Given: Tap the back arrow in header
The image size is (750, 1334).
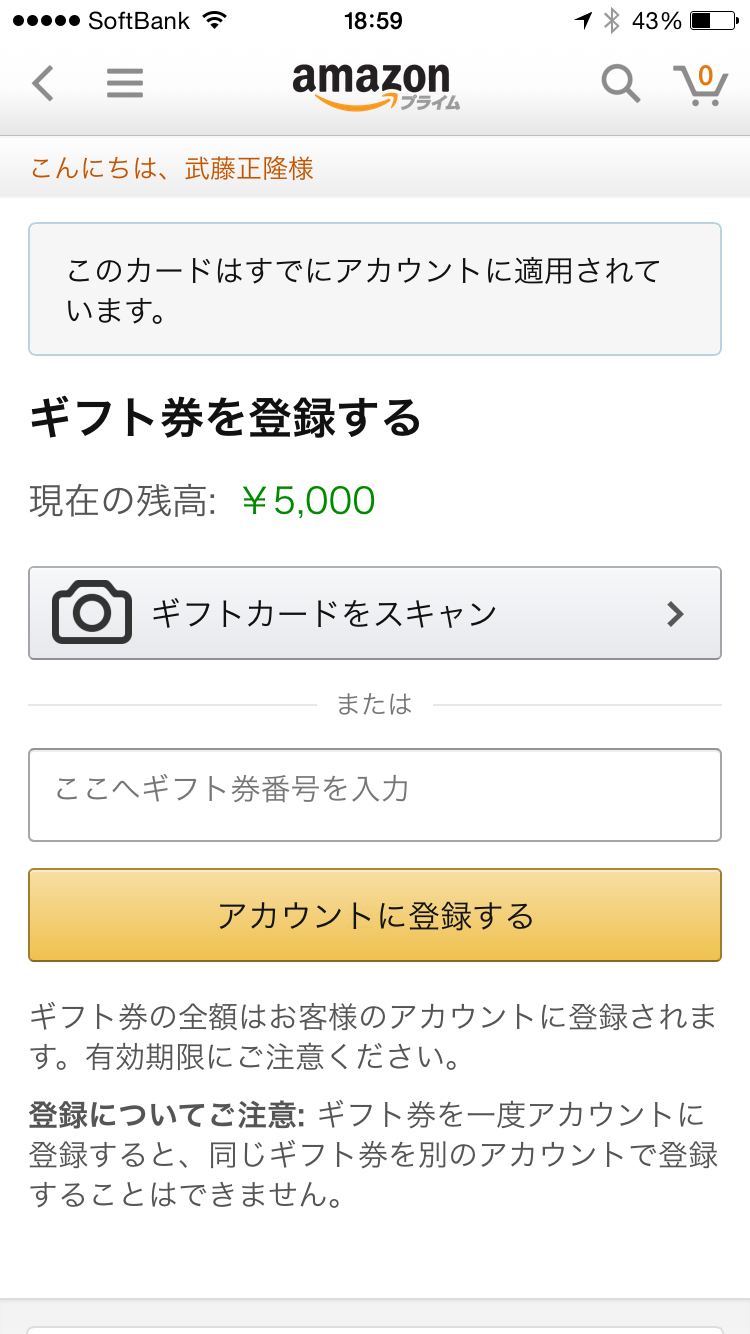Looking at the screenshot, I should pos(43,83).
